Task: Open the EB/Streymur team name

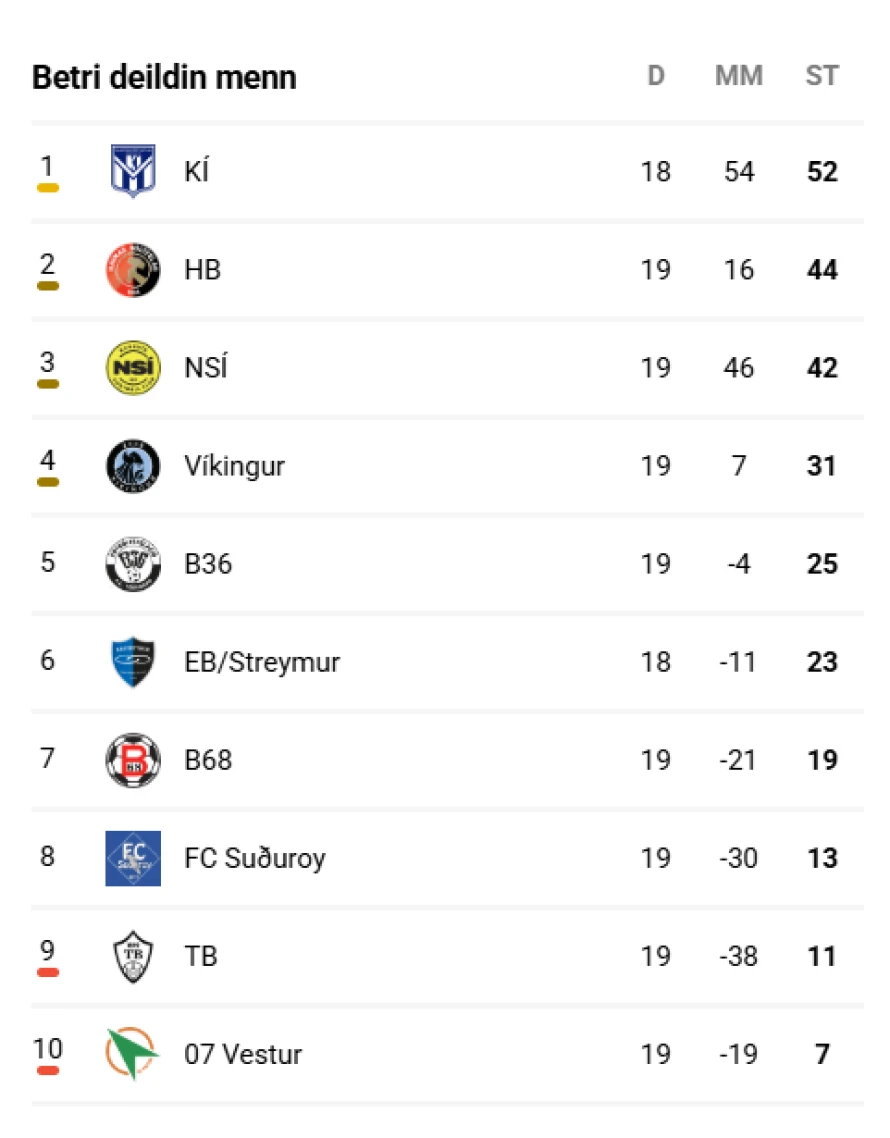Action: (x=262, y=662)
